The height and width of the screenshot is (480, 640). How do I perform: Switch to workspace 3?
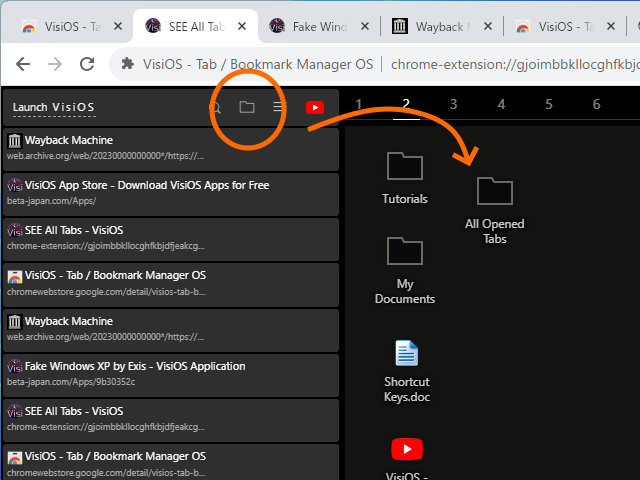point(453,104)
